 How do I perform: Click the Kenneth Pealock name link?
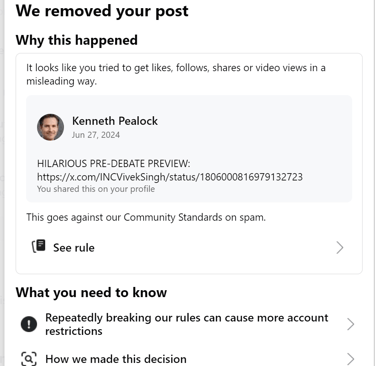coord(115,121)
